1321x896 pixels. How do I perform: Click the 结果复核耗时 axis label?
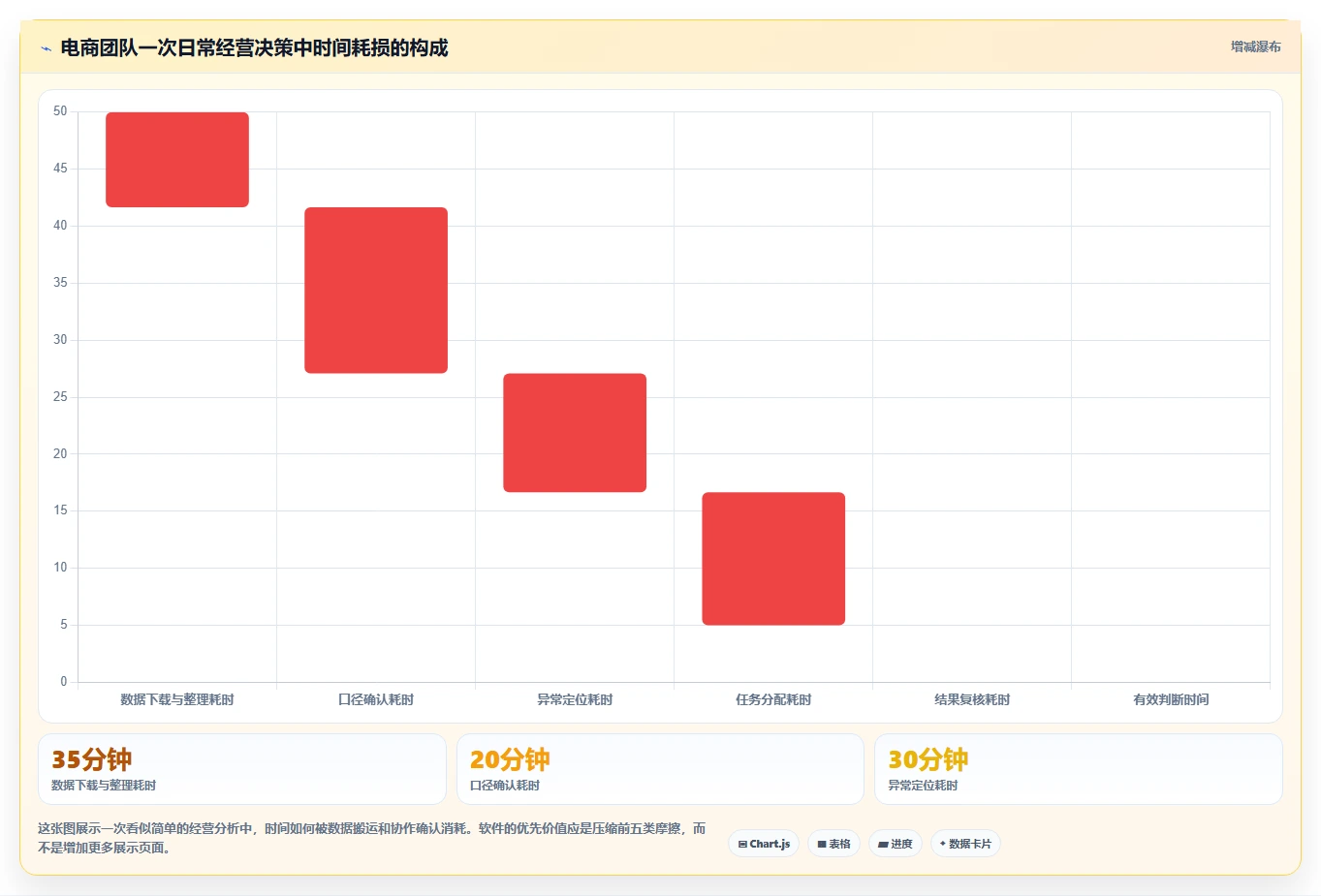pos(972,699)
